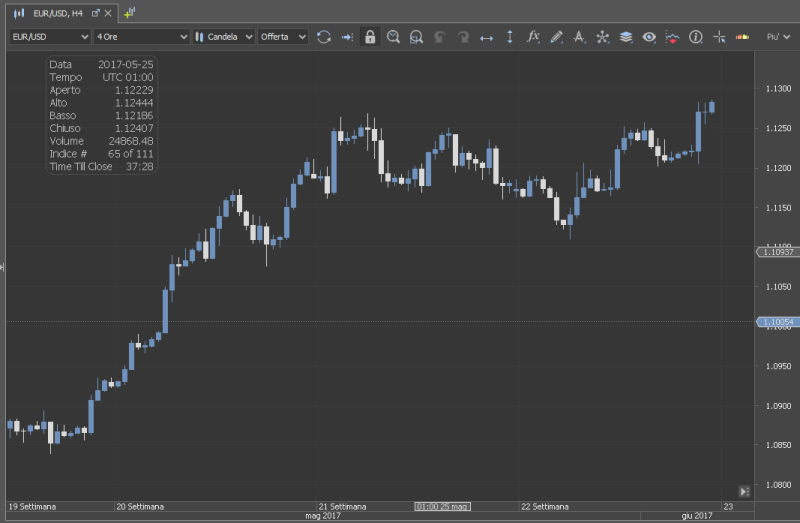Fit chart horizontally with the double-arrow icon
Image resolution: width=800 pixels, height=523 pixels.
487,37
